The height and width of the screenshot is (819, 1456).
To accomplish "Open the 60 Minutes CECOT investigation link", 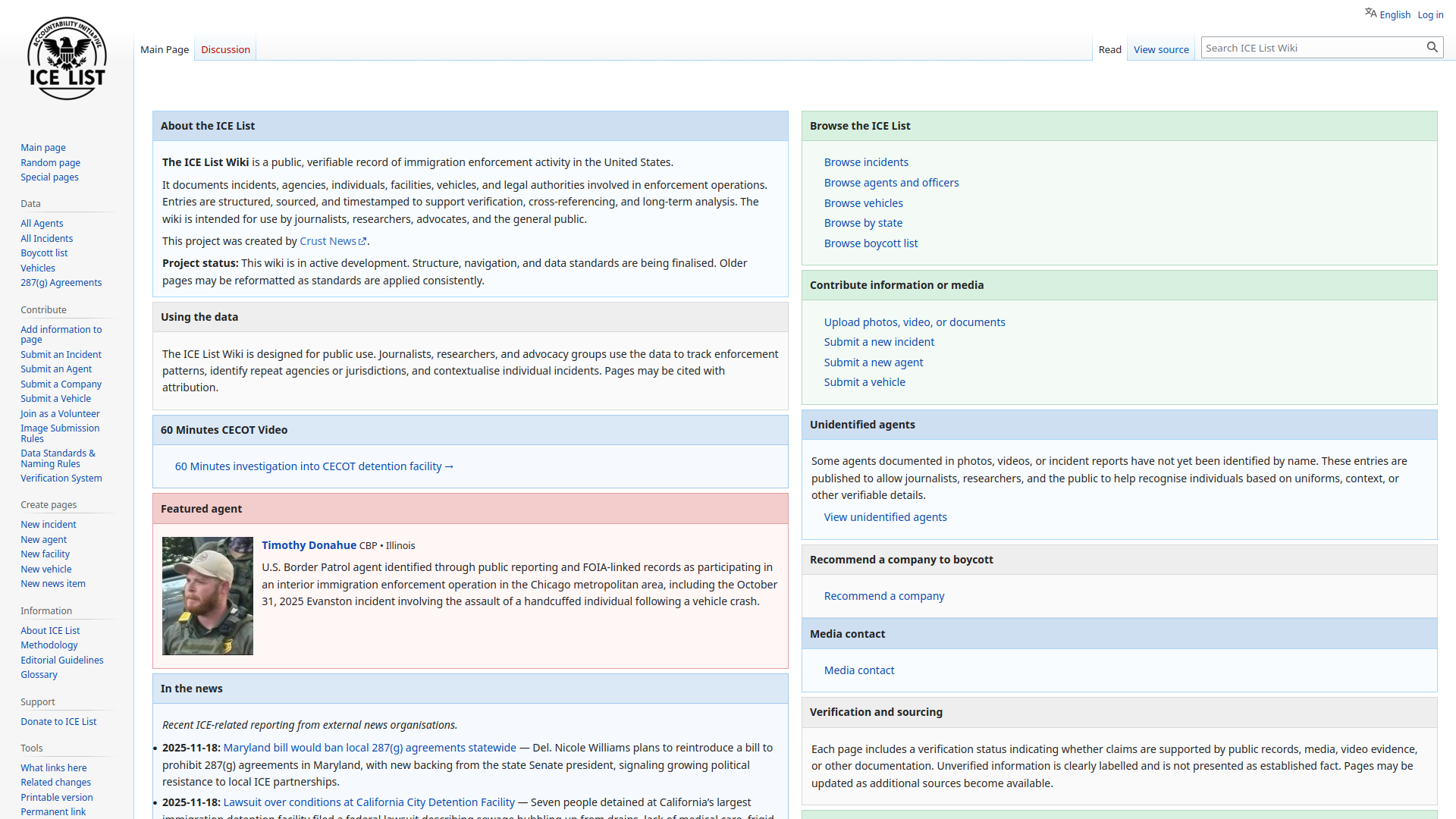I will pos(313,466).
